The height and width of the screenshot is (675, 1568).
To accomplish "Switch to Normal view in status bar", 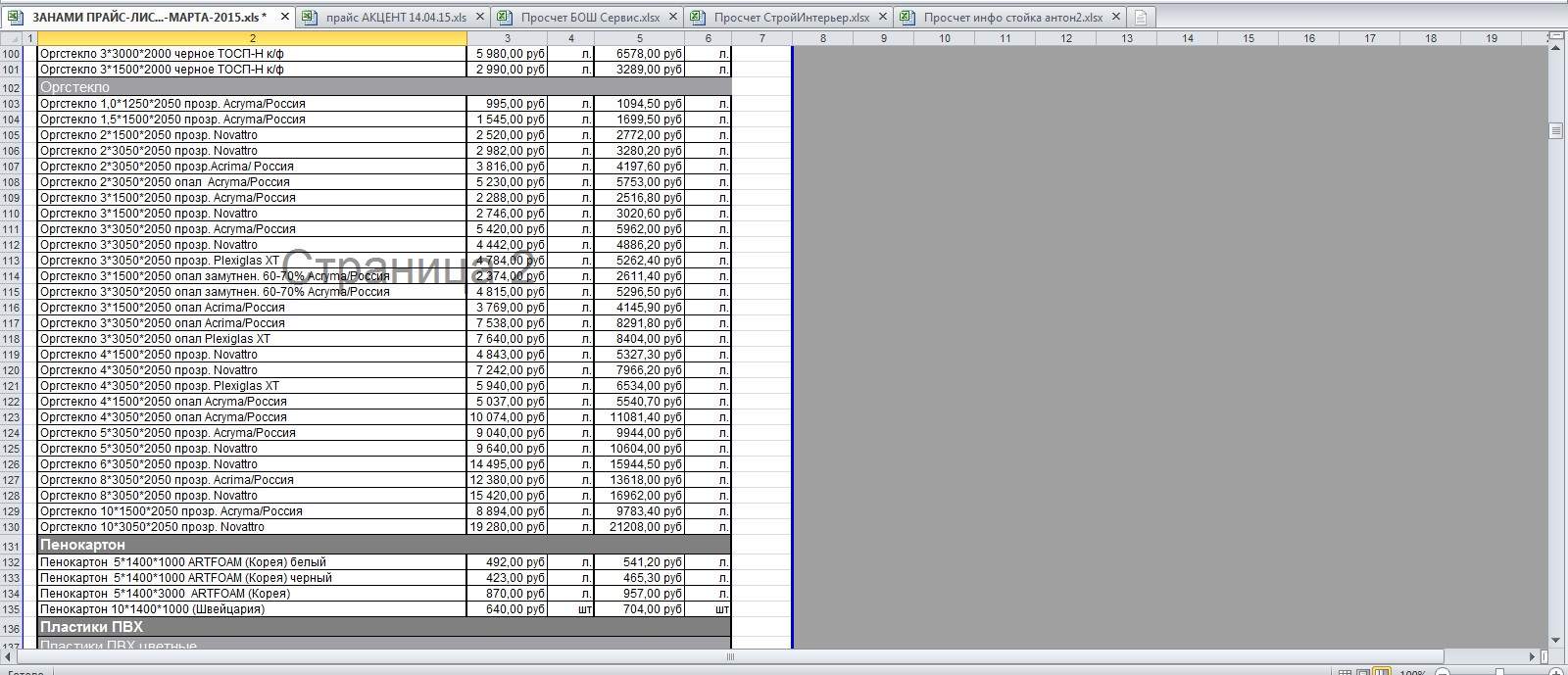I will [1346, 673].
